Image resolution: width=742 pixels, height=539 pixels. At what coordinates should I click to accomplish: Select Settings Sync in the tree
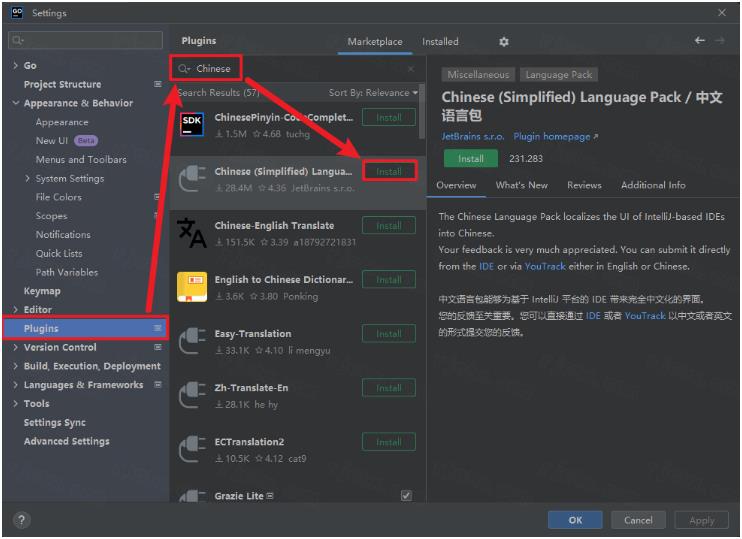tap(54, 422)
